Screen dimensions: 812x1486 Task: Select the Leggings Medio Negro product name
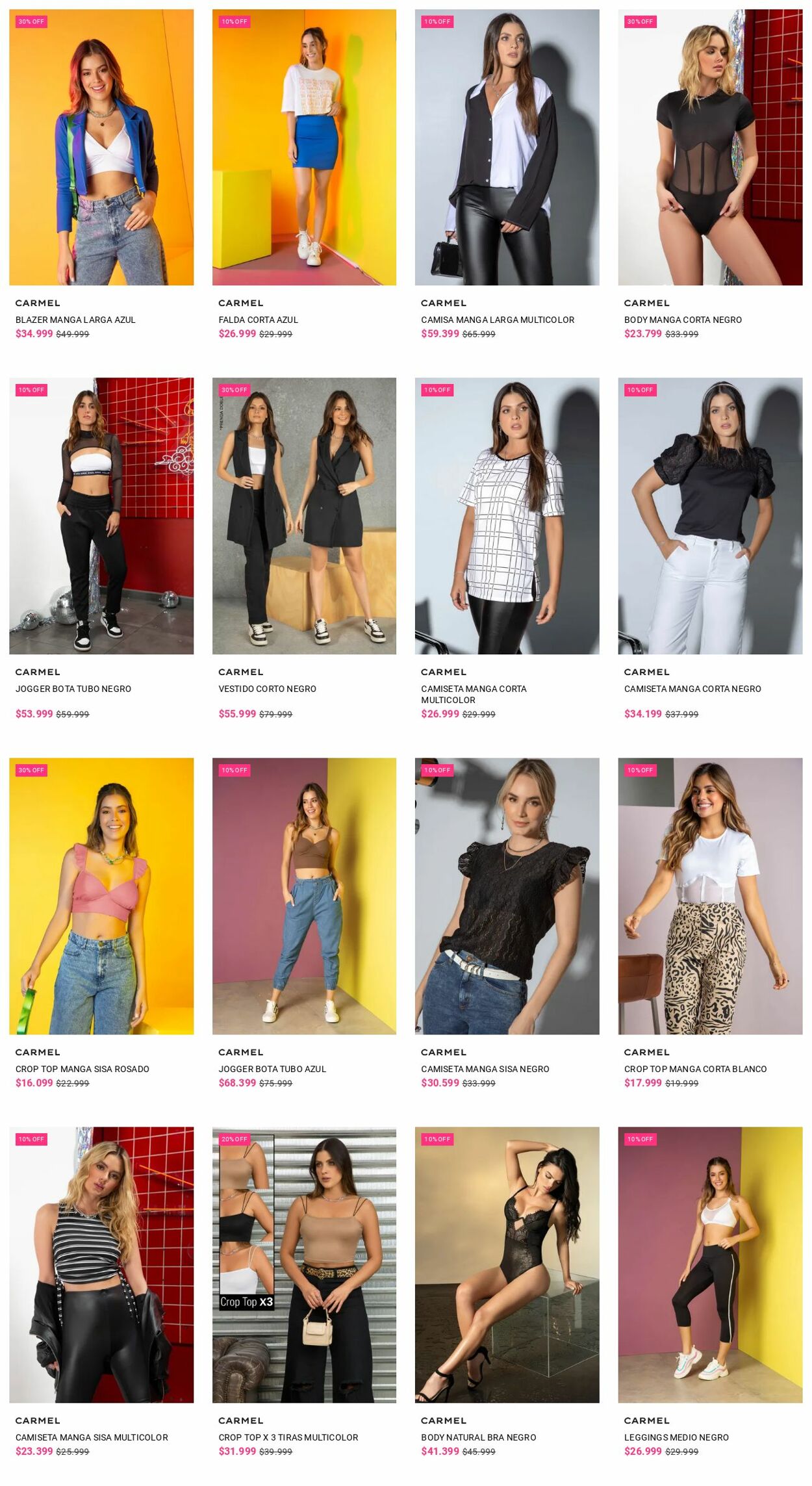point(676,1437)
